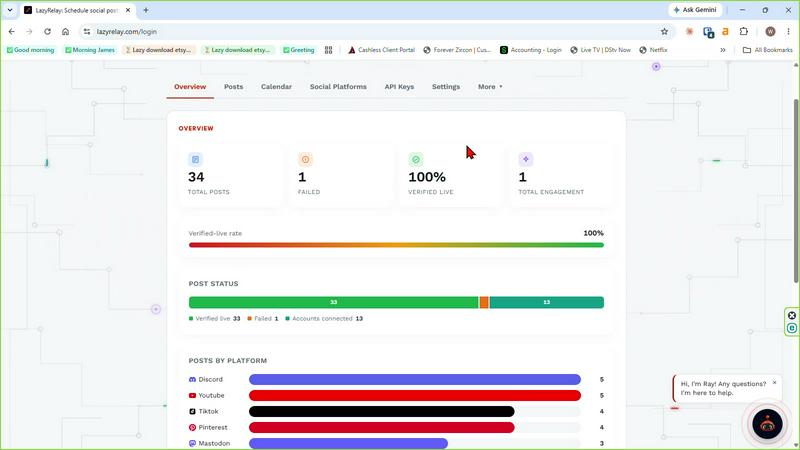Click the X icon on right edge widget
Screen dimensions: 800x450
pos(792,316)
